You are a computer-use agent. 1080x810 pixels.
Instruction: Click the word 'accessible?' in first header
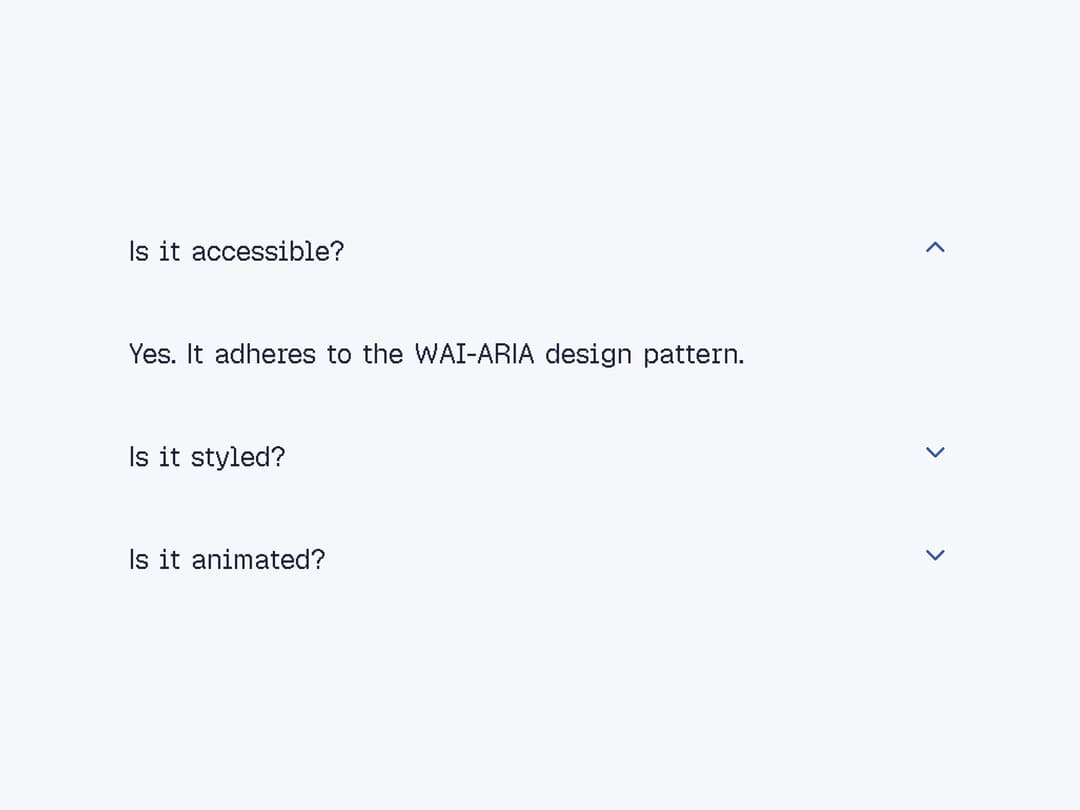(268, 251)
